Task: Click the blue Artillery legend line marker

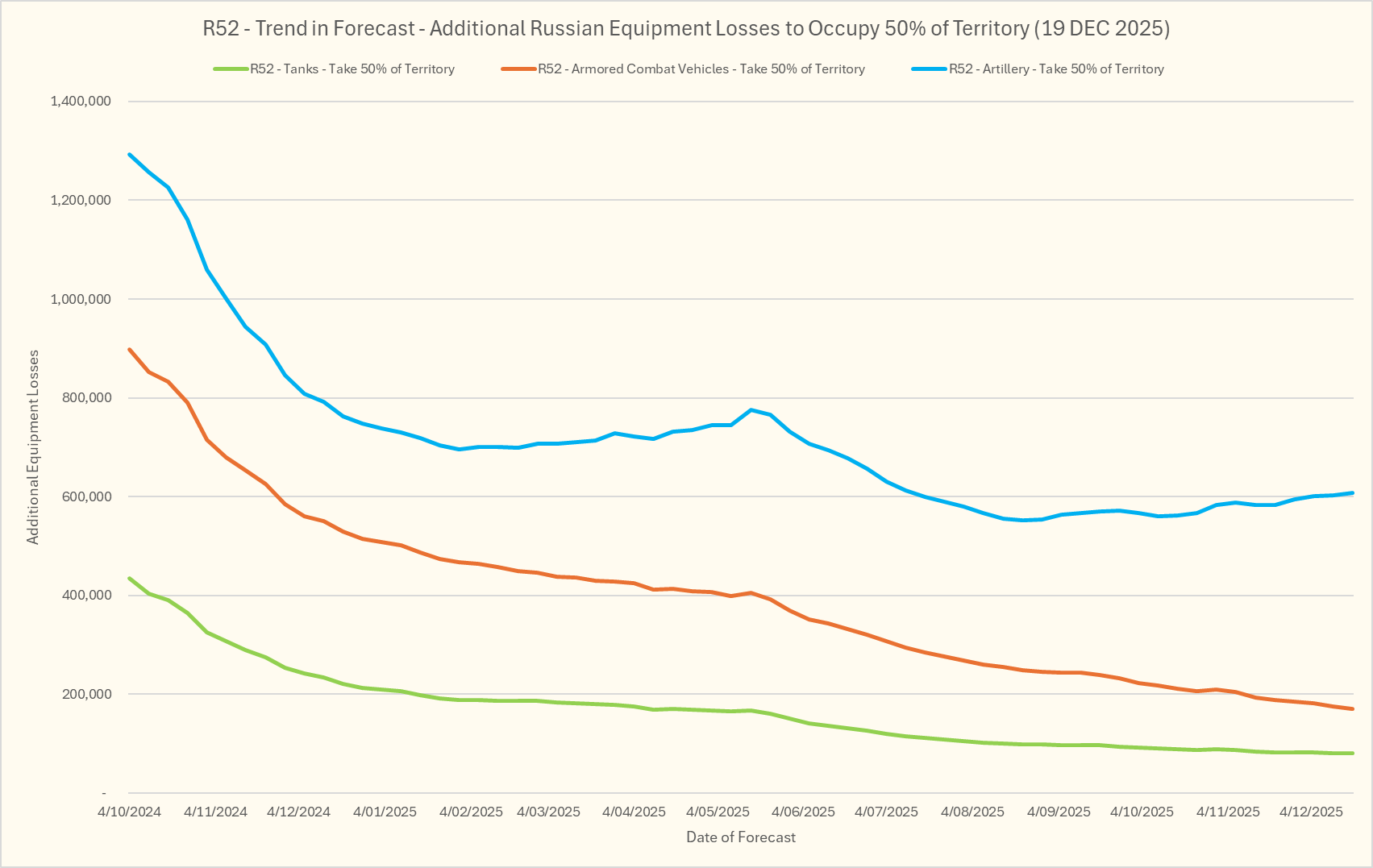Action: [x=929, y=69]
